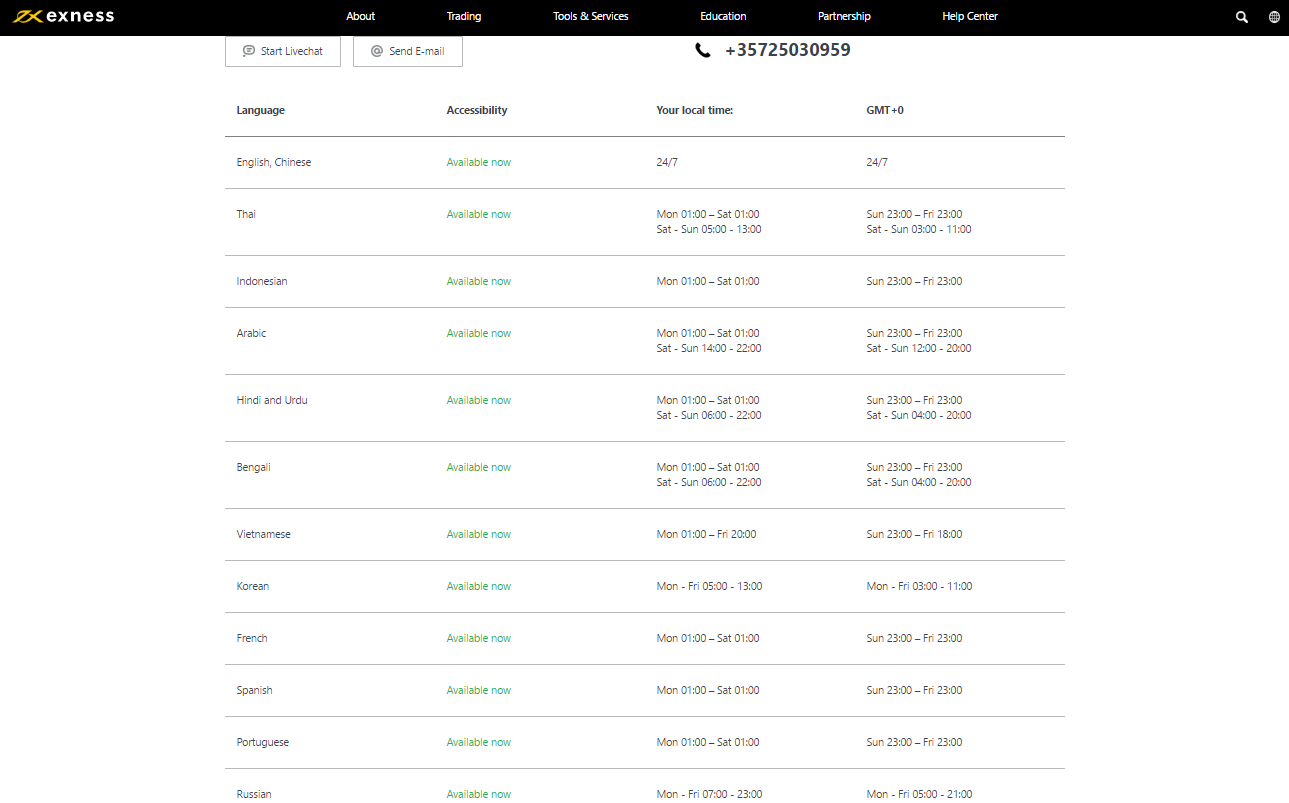Open the About menu
1289x803 pixels.
360,17
